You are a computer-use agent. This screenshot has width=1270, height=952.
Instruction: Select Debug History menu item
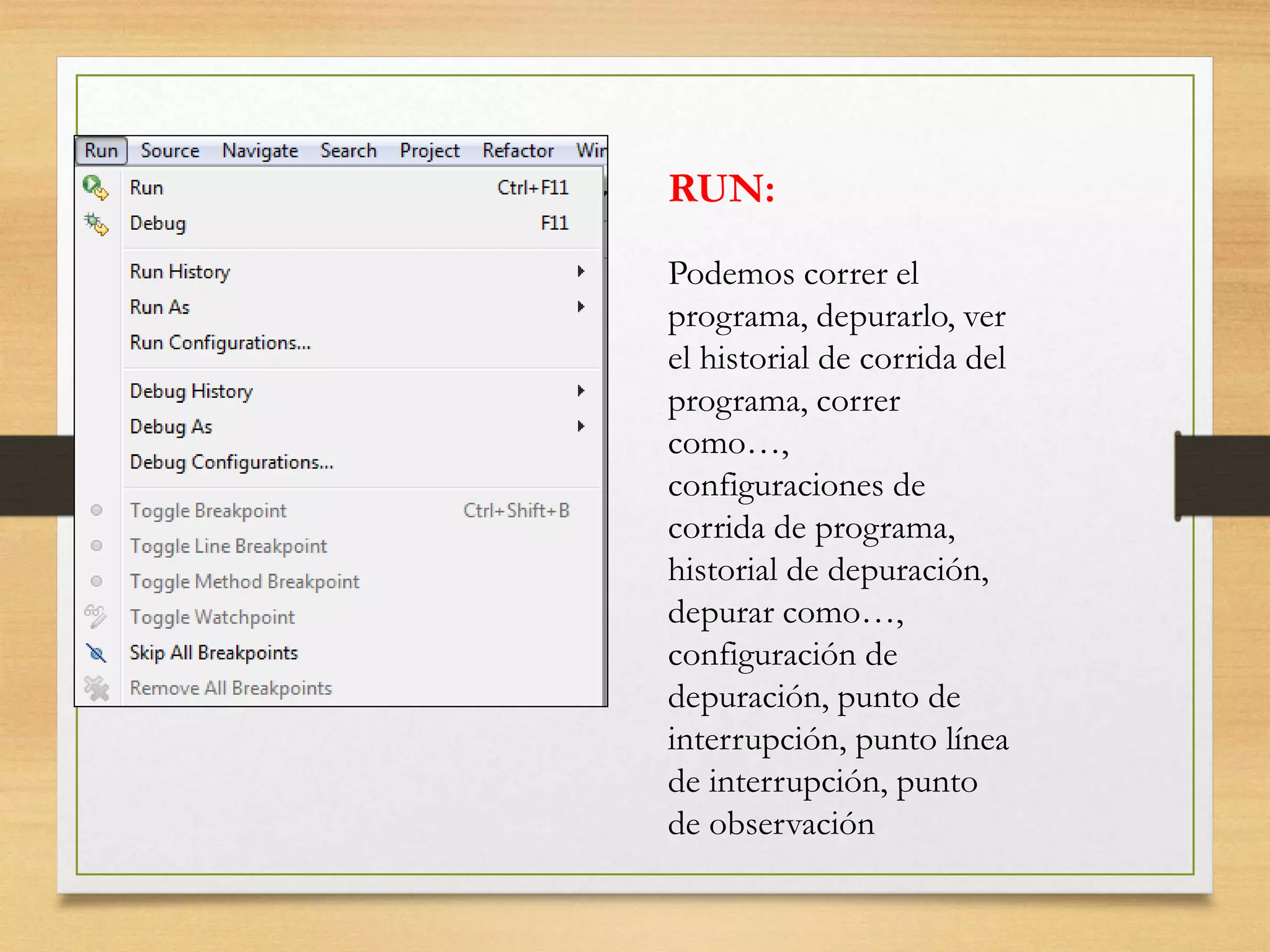pyautogui.click(x=339, y=391)
